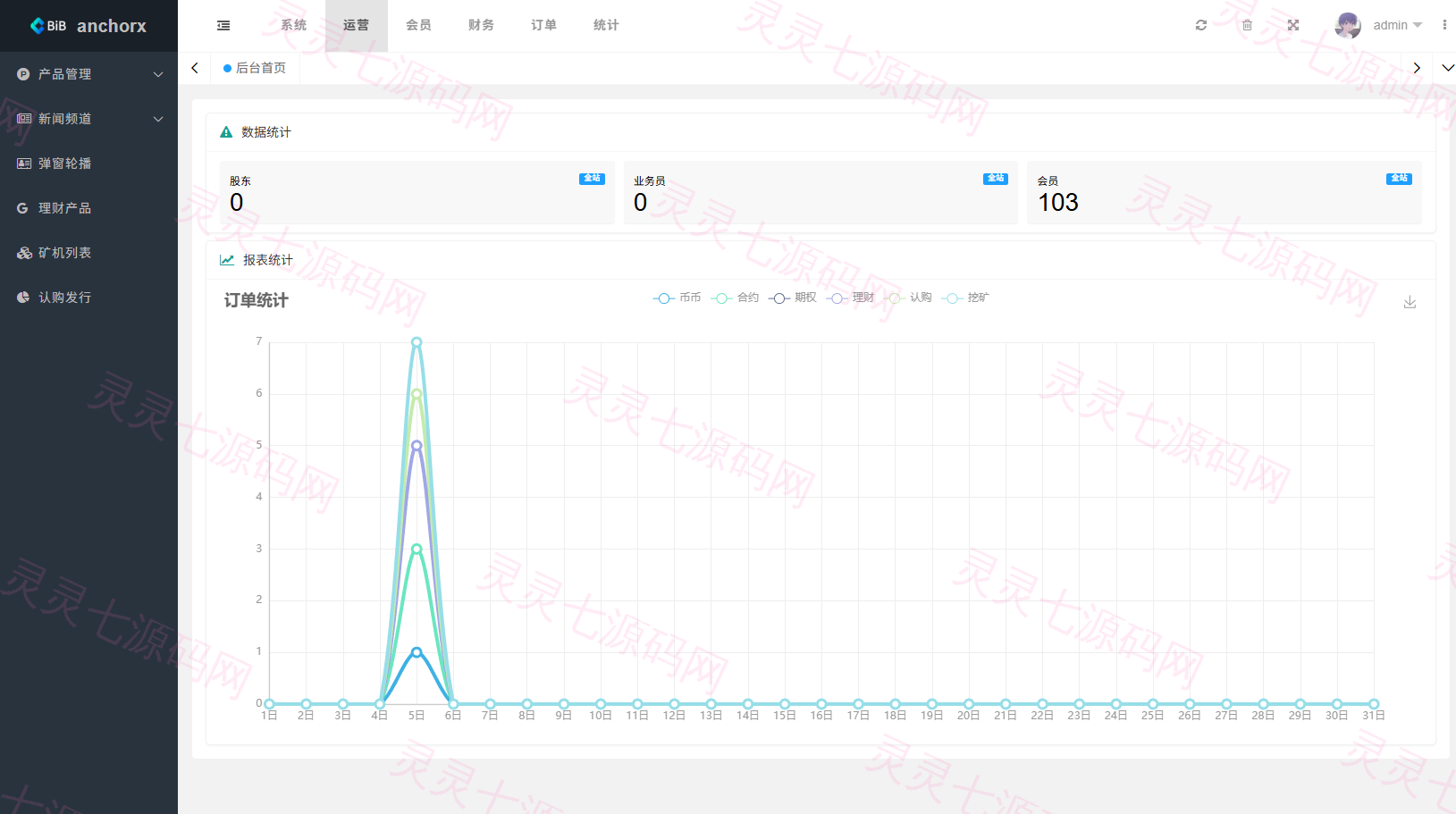Select the 后台首页 page tab
This screenshot has width=1456, height=814.
coord(255,68)
